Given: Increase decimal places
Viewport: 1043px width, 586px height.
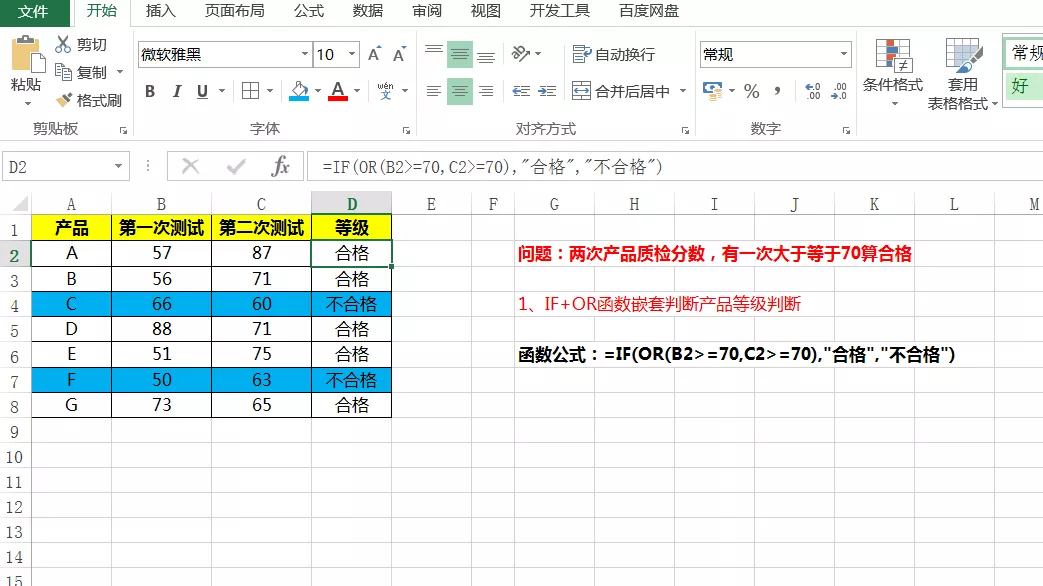Looking at the screenshot, I should 812,91.
